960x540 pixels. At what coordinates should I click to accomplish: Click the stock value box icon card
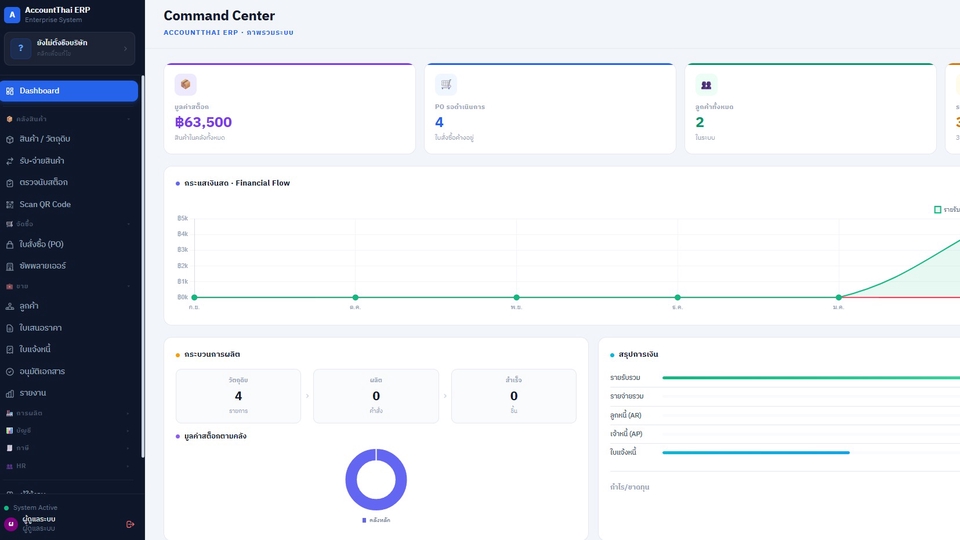tap(186, 84)
